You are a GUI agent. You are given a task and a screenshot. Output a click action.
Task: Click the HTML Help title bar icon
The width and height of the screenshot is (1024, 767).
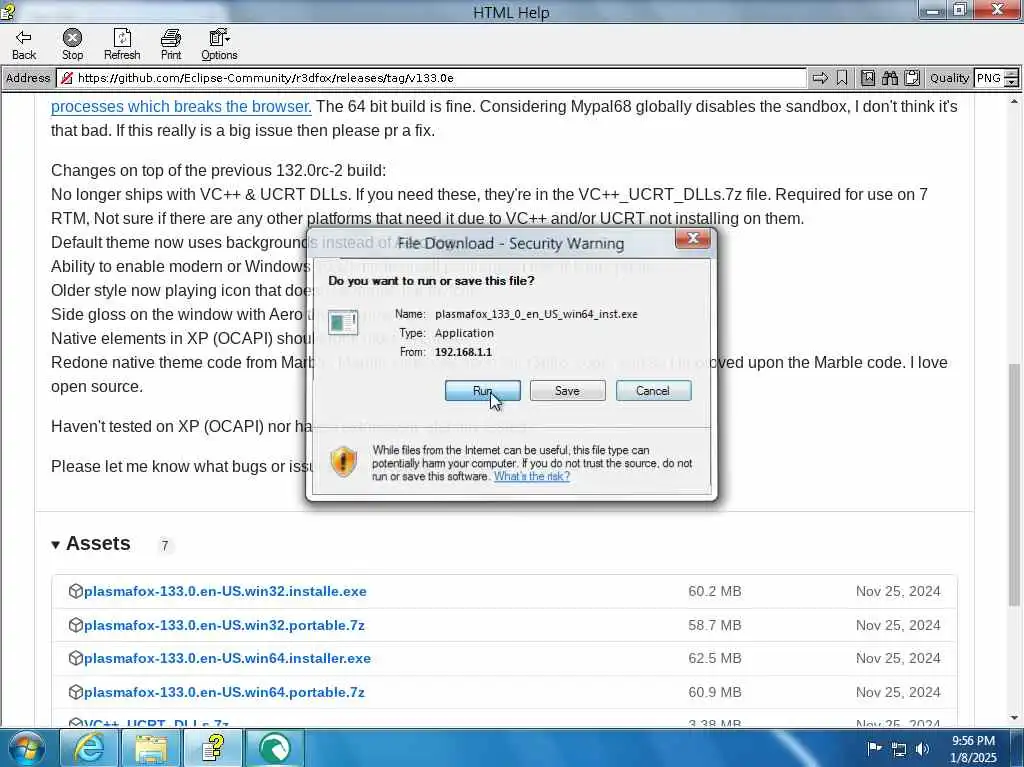click(x=8, y=12)
